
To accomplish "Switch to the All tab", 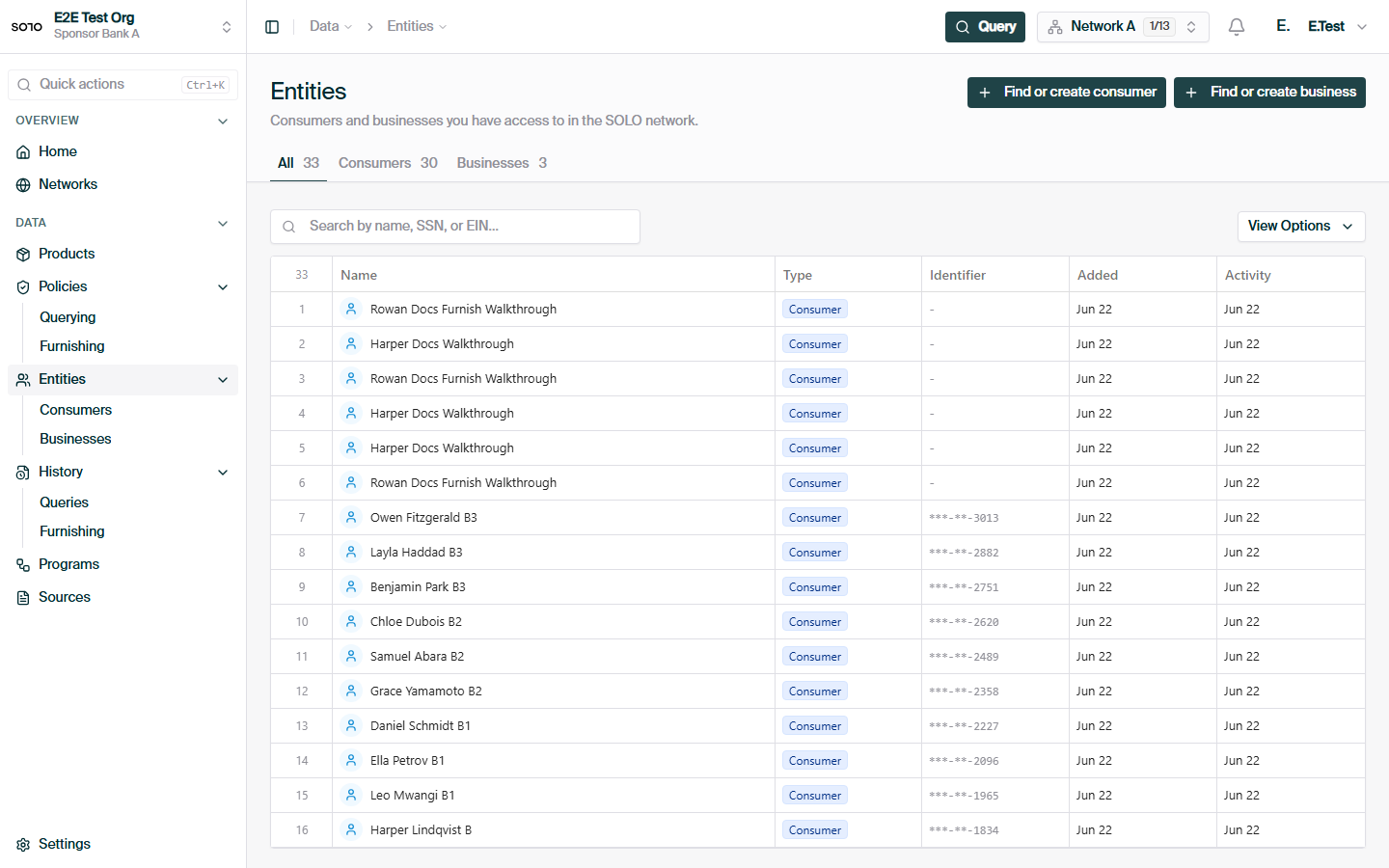I will coord(298,163).
